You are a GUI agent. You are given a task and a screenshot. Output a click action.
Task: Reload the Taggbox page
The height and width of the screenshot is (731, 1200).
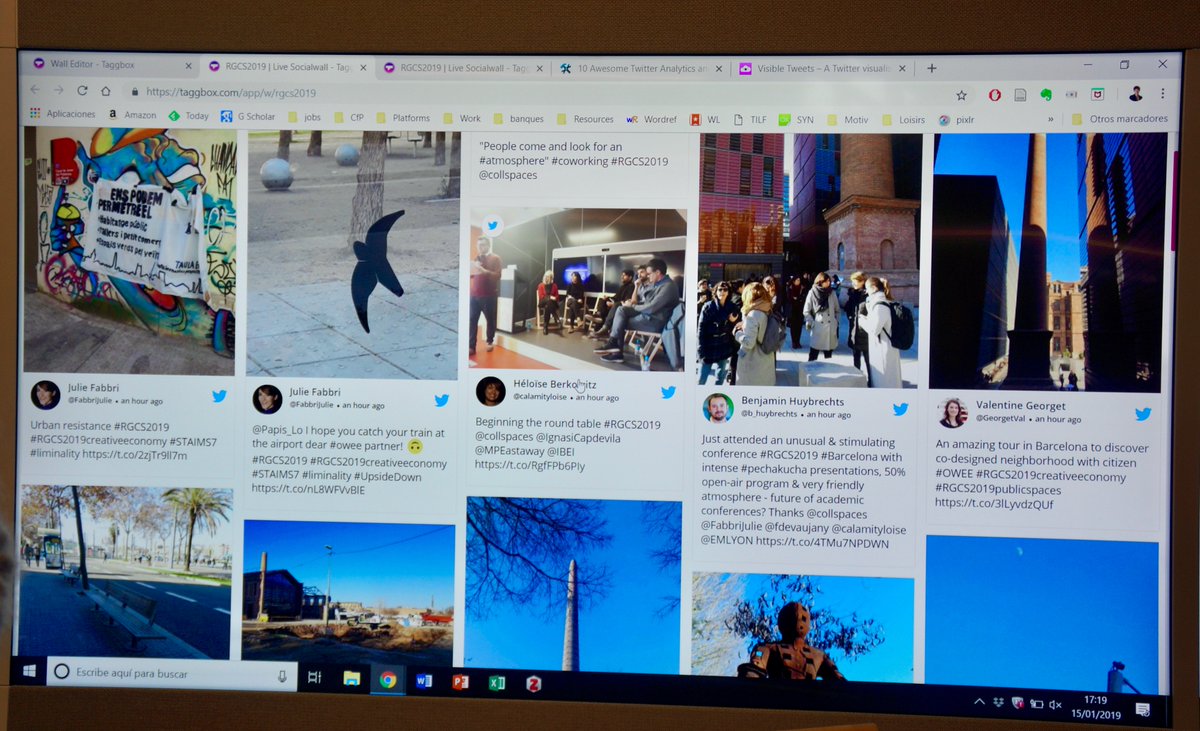pyautogui.click(x=81, y=91)
